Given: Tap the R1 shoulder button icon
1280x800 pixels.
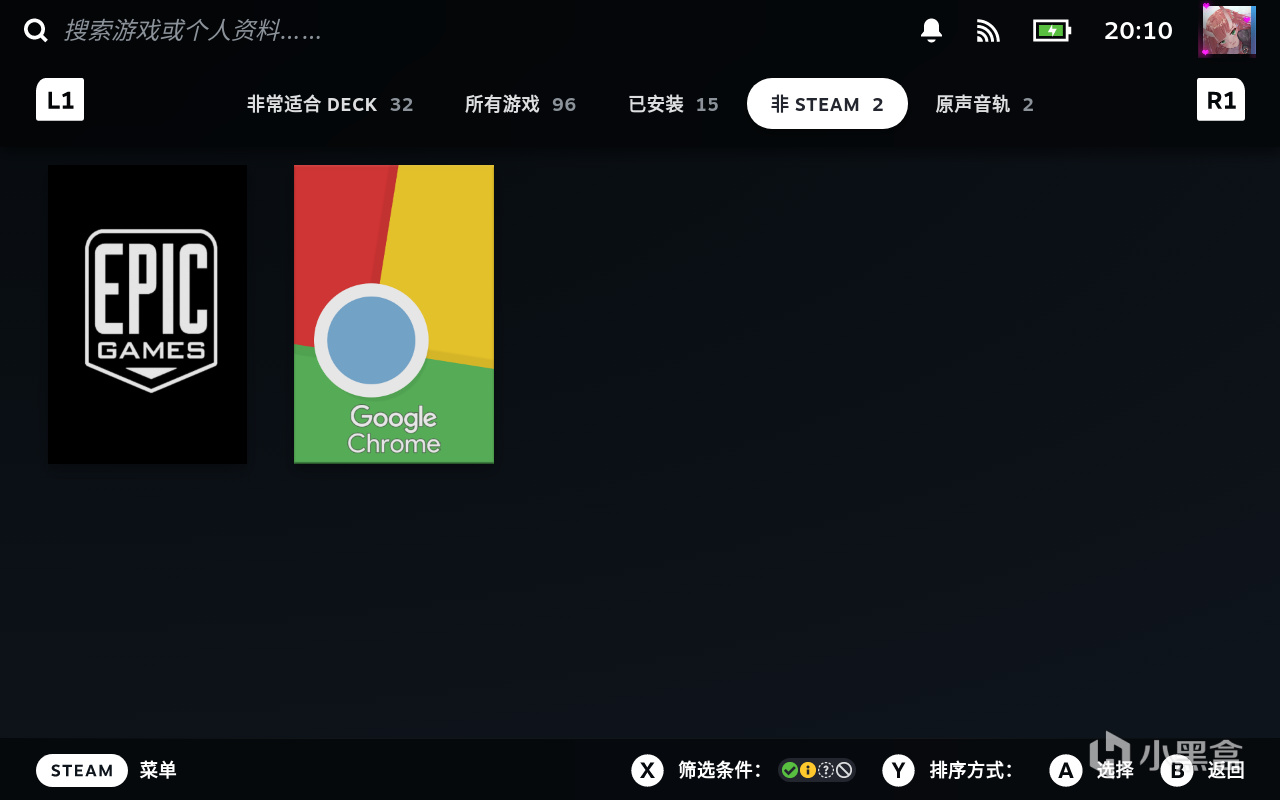Looking at the screenshot, I should pos(1221,100).
